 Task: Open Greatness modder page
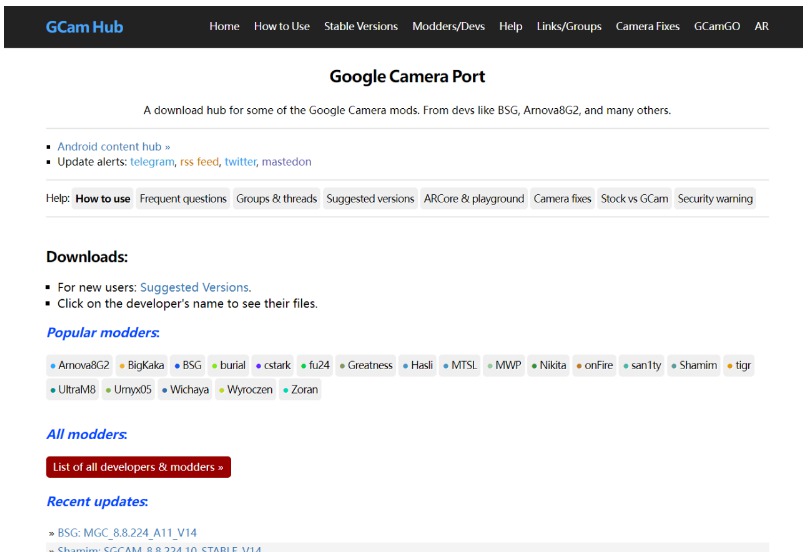coord(365,365)
